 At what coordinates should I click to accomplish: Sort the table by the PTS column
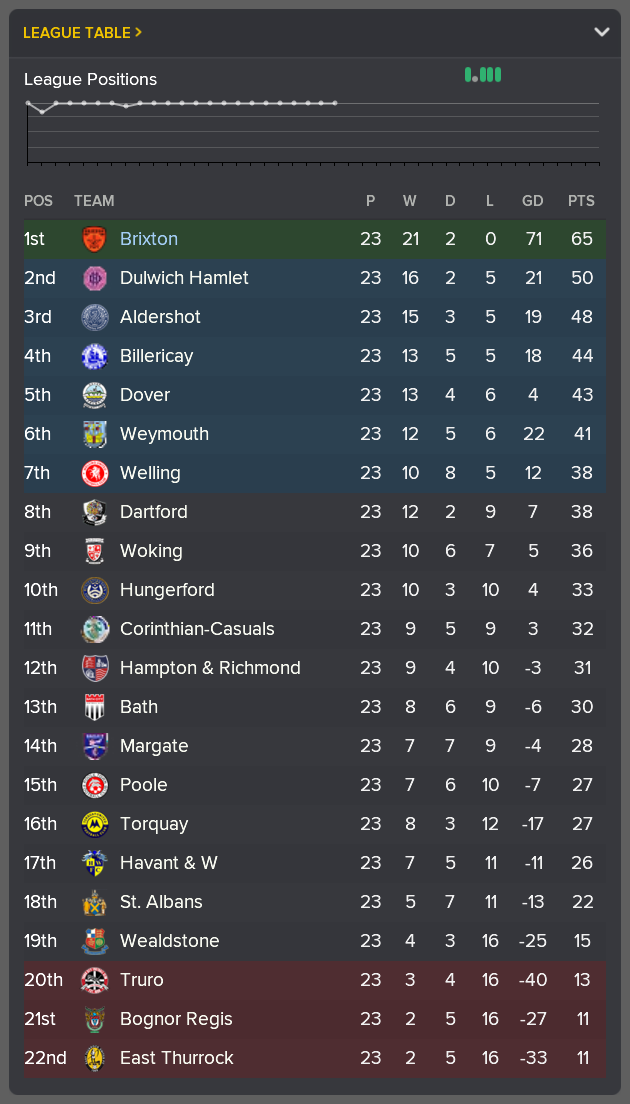pyautogui.click(x=581, y=200)
